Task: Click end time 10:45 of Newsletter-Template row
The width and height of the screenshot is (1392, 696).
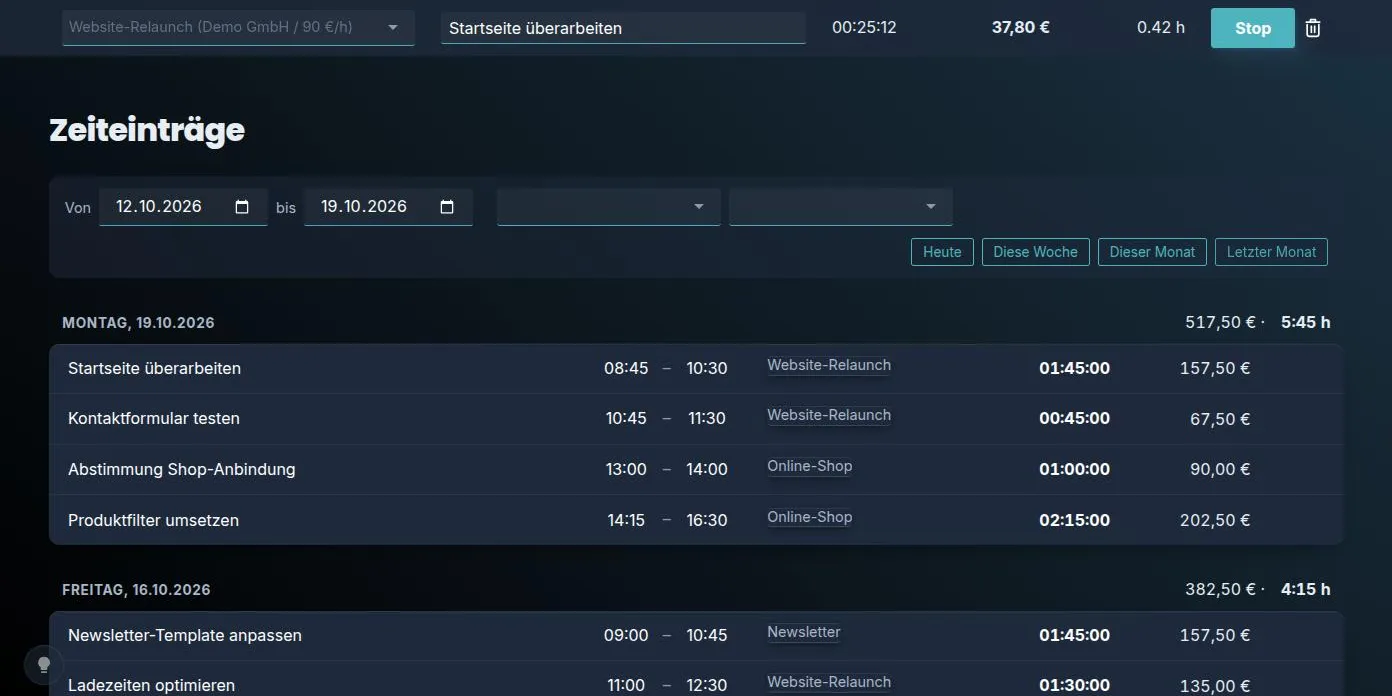Action: pyautogui.click(x=707, y=635)
